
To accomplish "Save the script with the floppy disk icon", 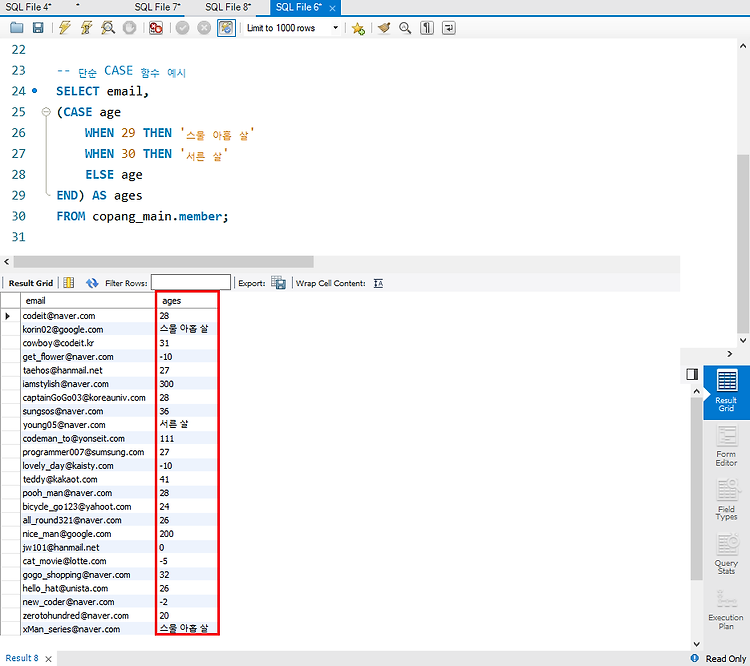I will click(38, 28).
